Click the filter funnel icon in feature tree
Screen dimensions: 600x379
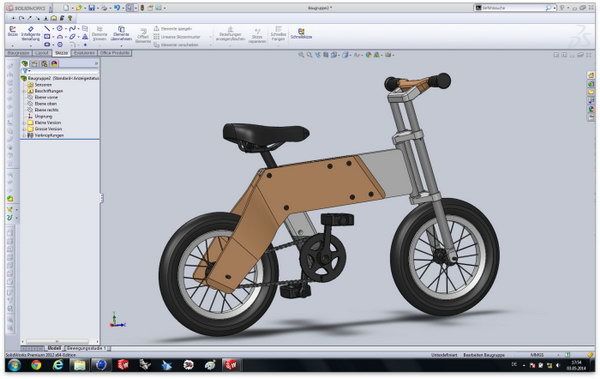point(25,71)
